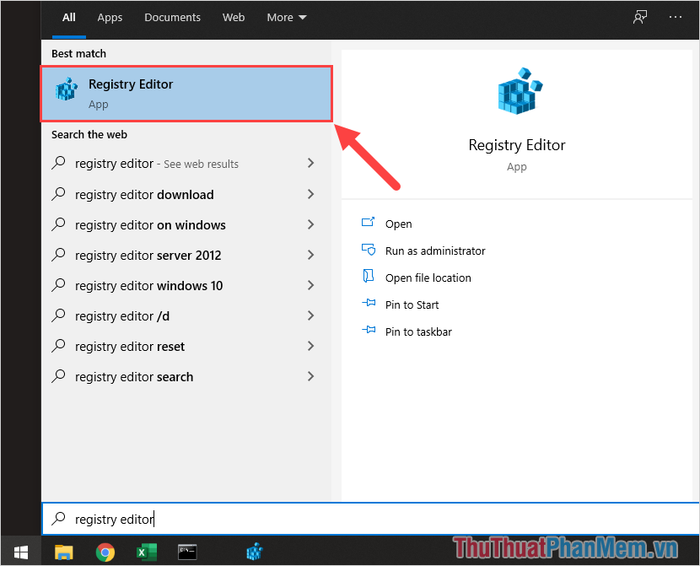Click the pin icon beside Pin to taskbar
Viewport: 700px width, 566px height.
368,329
